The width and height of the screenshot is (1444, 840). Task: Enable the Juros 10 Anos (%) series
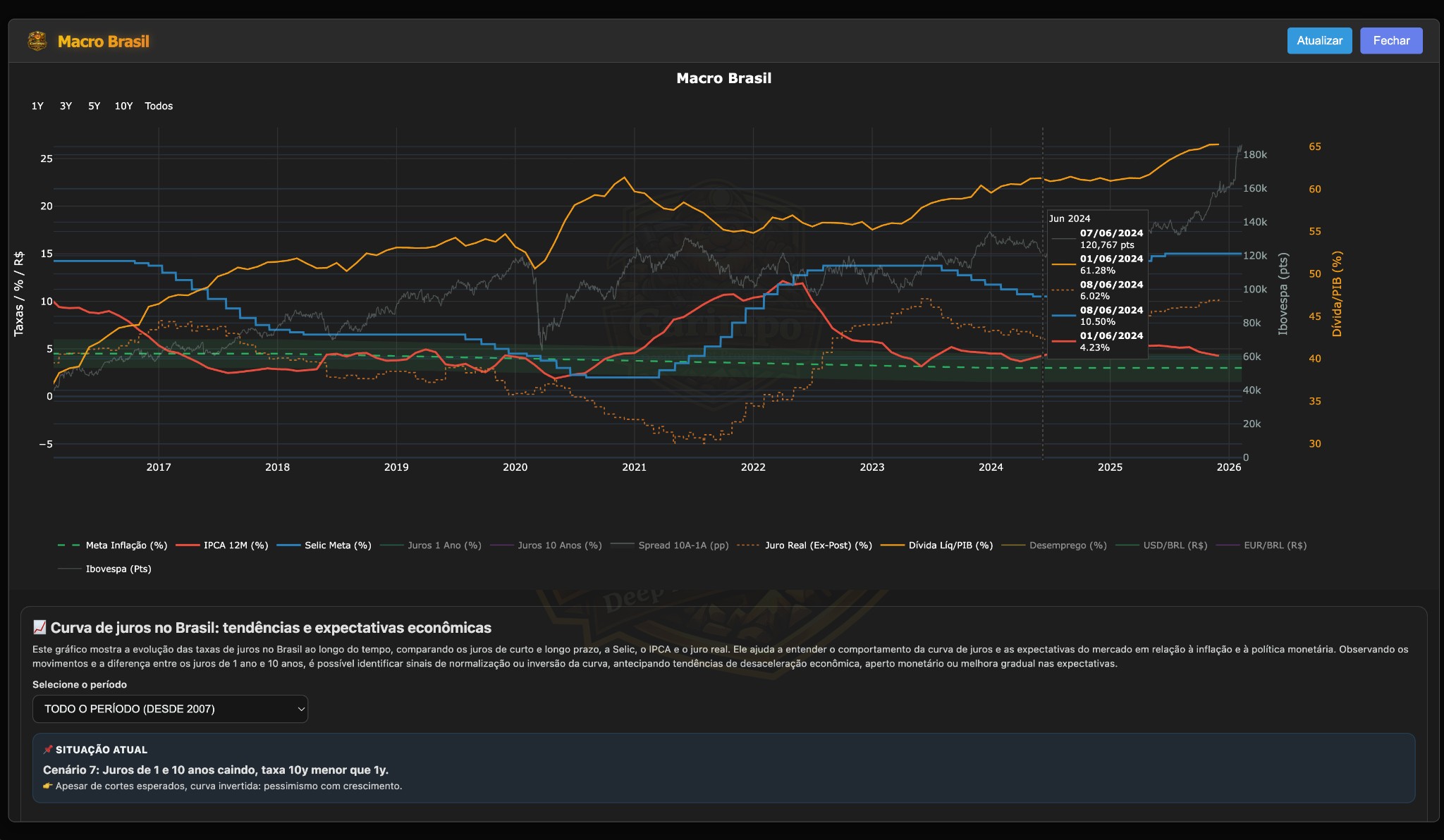[559, 545]
